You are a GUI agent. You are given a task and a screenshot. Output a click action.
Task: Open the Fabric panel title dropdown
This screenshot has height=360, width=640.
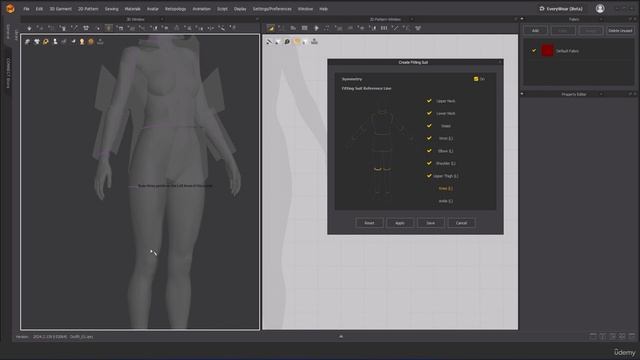click(x=601, y=19)
